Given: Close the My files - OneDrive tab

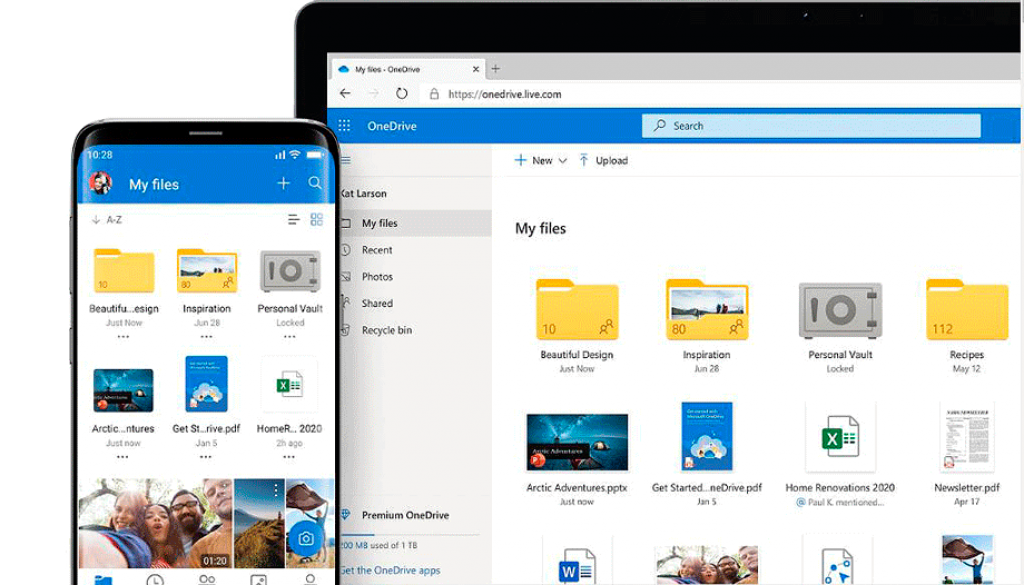Looking at the screenshot, I should (x=475, y=69).
